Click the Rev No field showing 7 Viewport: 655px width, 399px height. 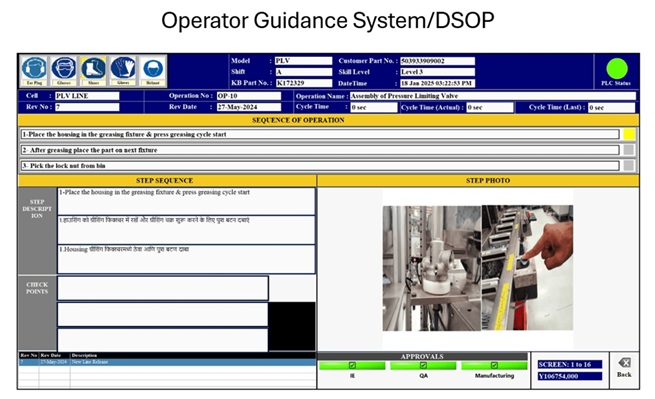(87, 107)
